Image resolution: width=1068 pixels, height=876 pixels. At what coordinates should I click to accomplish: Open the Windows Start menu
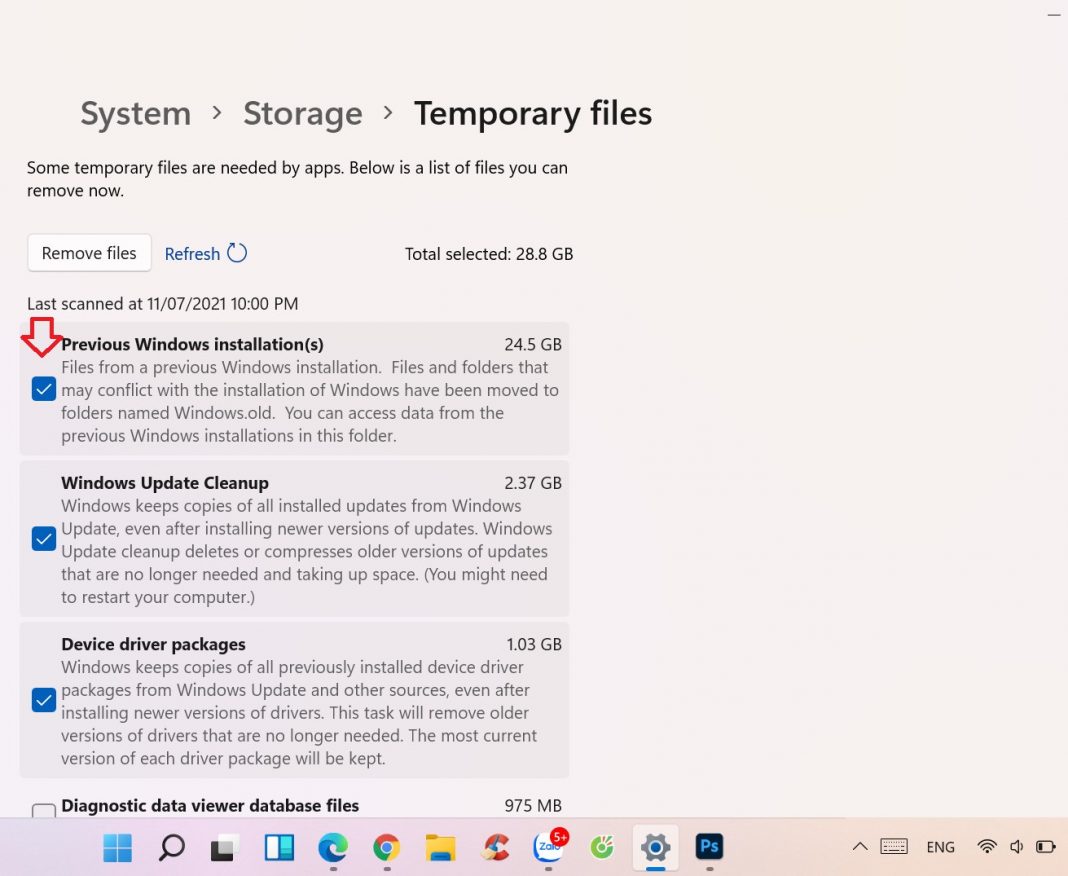(117, 848)
